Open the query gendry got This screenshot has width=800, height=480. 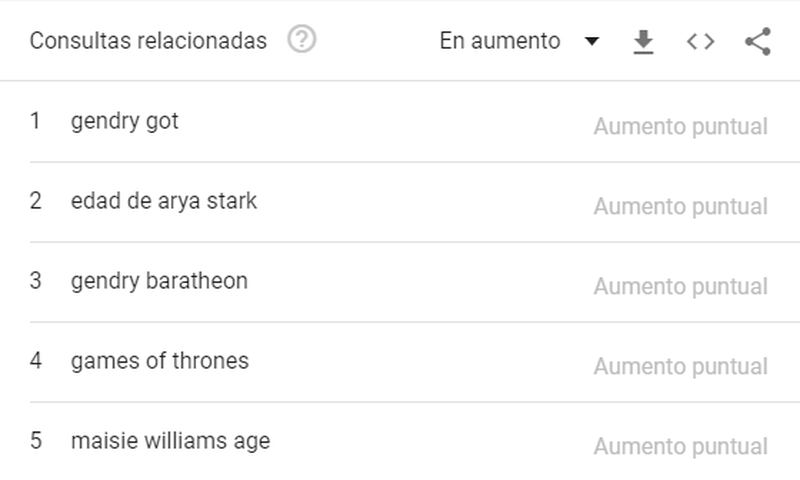pos(124,121)
